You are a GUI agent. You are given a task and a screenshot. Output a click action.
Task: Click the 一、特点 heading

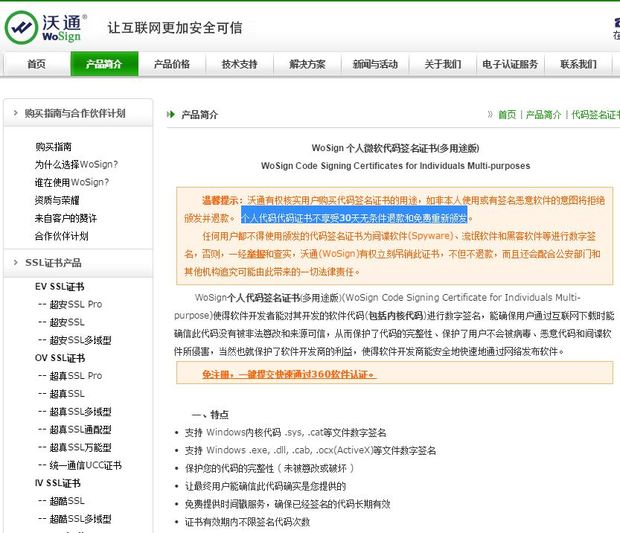coord(210,415)
